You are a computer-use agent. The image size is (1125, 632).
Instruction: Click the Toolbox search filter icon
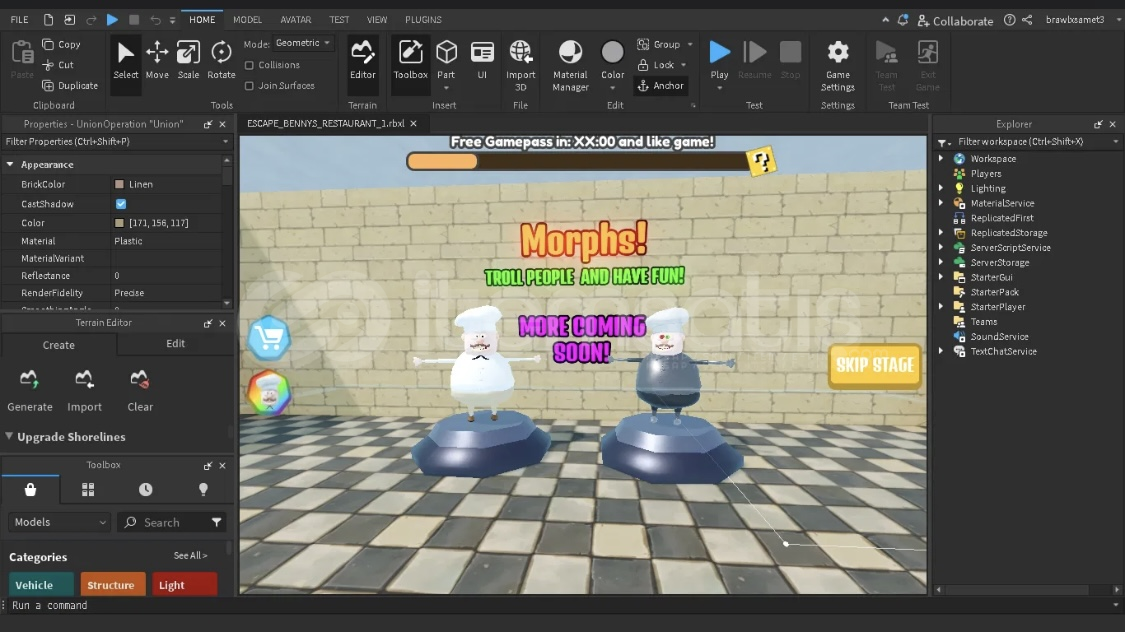tap(217, 523)
